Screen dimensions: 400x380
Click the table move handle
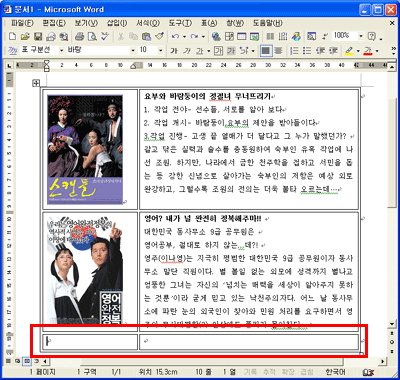coord(36,83)
